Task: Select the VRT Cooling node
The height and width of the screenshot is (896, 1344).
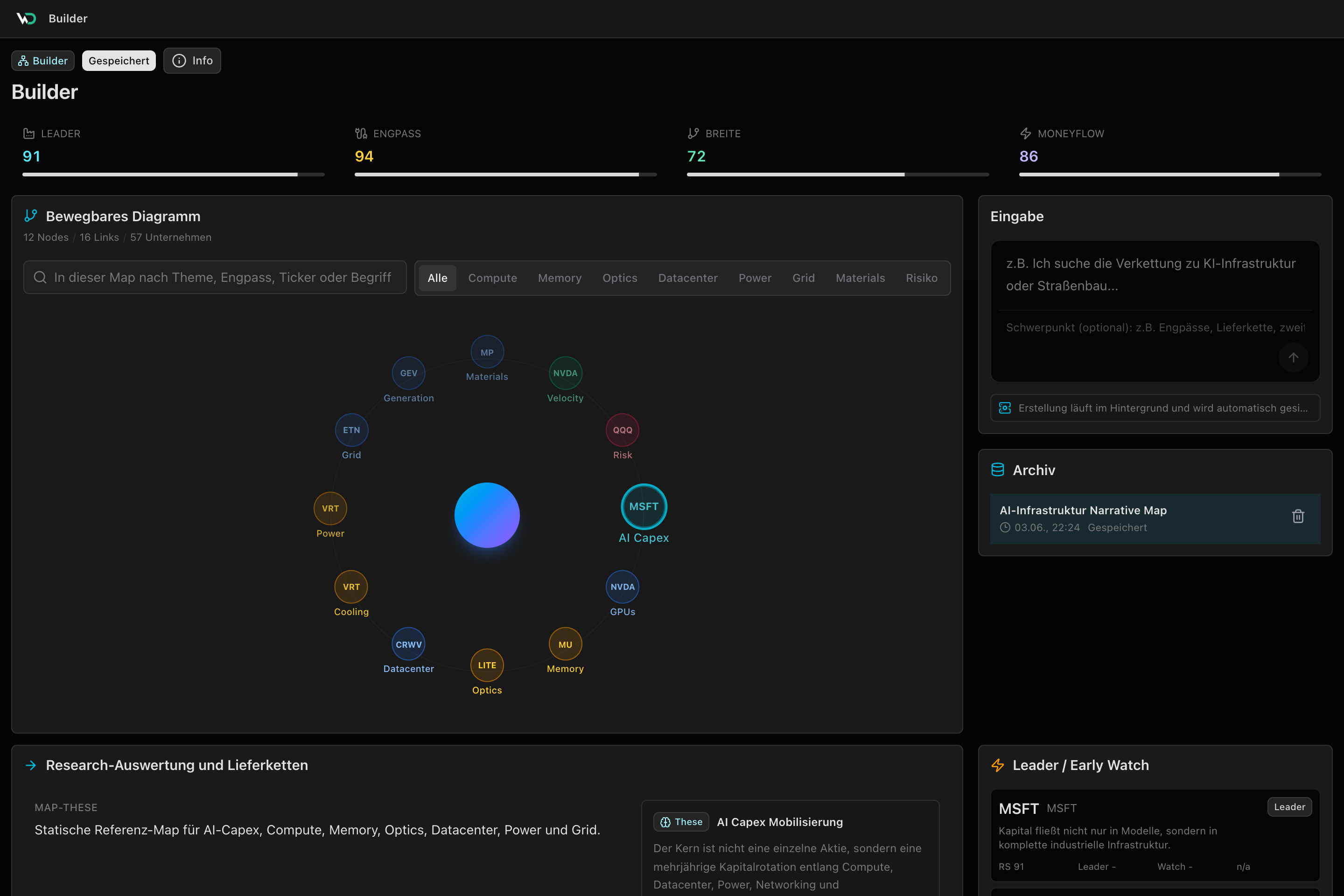Action: click(x=351, y=587)
